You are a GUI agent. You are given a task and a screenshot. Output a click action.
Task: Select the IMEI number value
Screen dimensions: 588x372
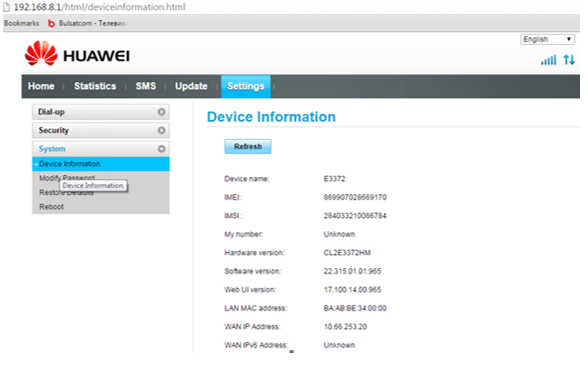click(x=355, y=197)
